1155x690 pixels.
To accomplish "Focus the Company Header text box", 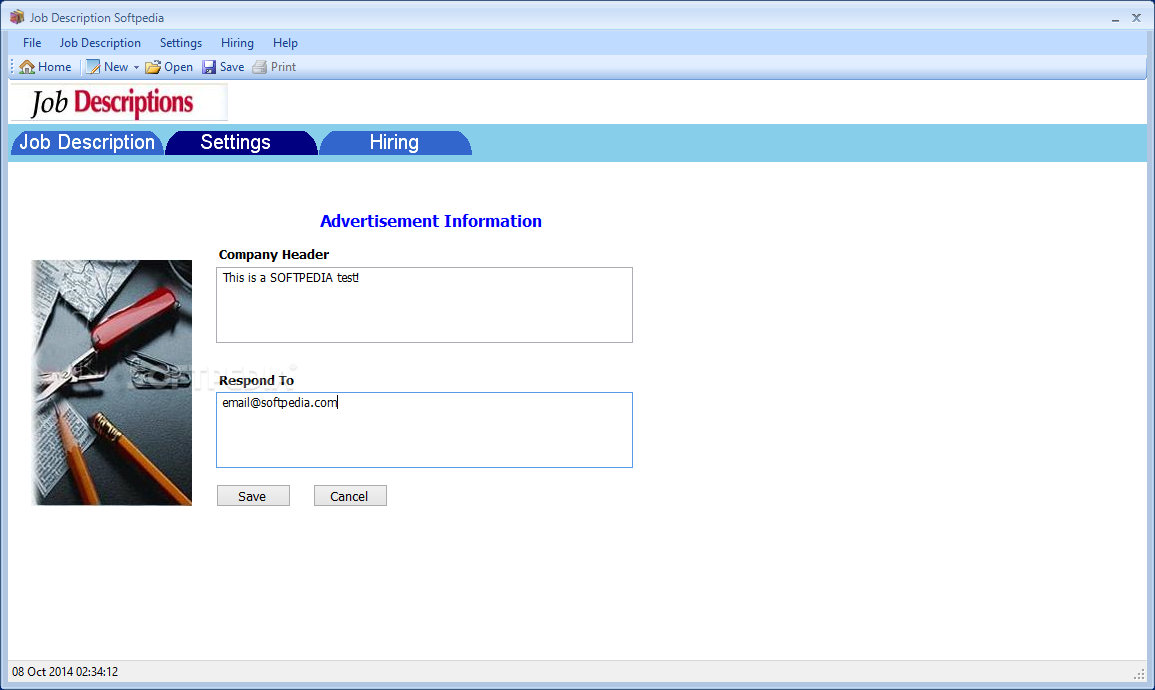I will click(424, 305).
